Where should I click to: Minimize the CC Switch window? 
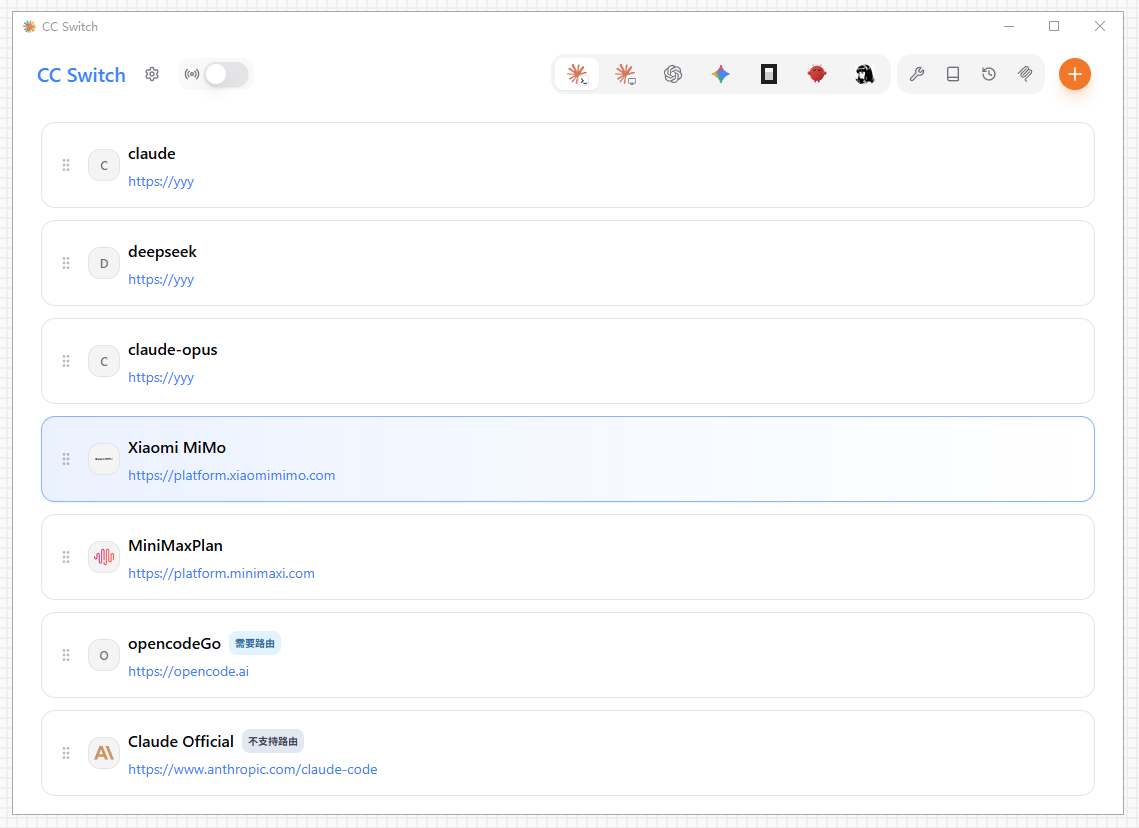(1009, 26)
